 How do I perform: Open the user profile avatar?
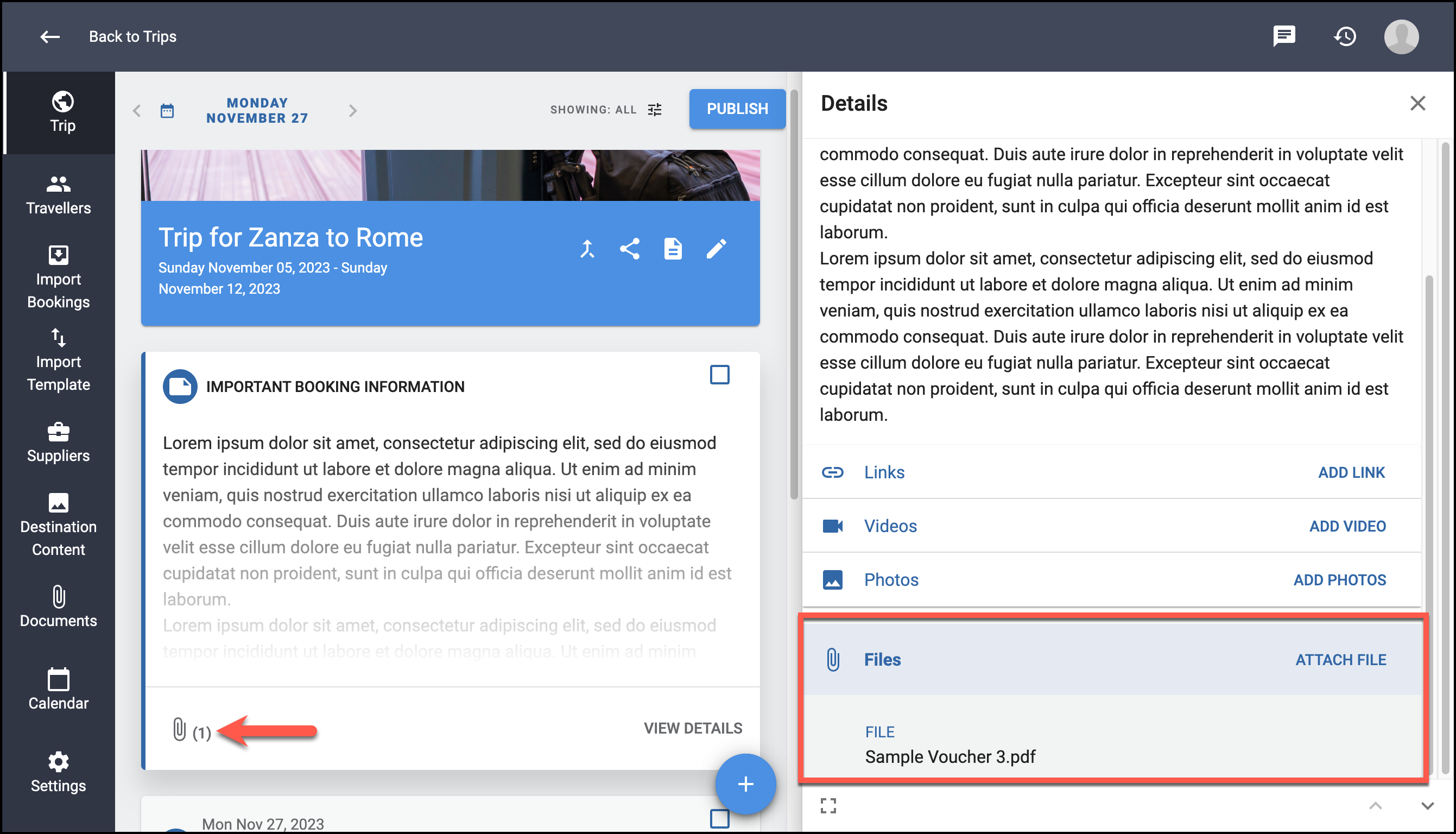click(1401, 37)
